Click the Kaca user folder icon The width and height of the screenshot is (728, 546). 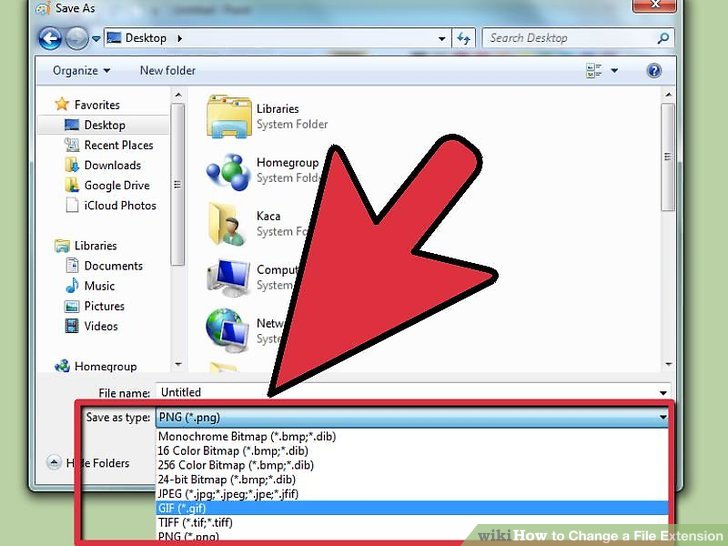(228, 225)
